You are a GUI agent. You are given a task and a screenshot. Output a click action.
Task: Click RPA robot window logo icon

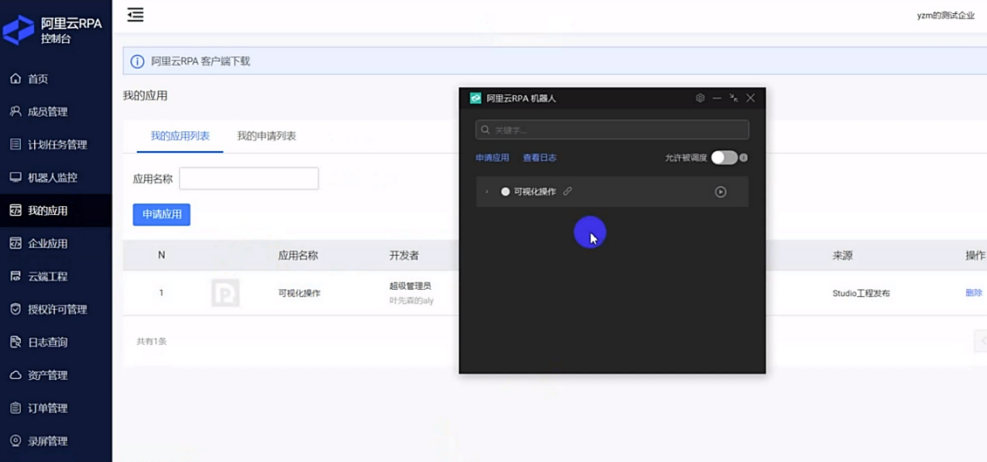tap(476, 98)
